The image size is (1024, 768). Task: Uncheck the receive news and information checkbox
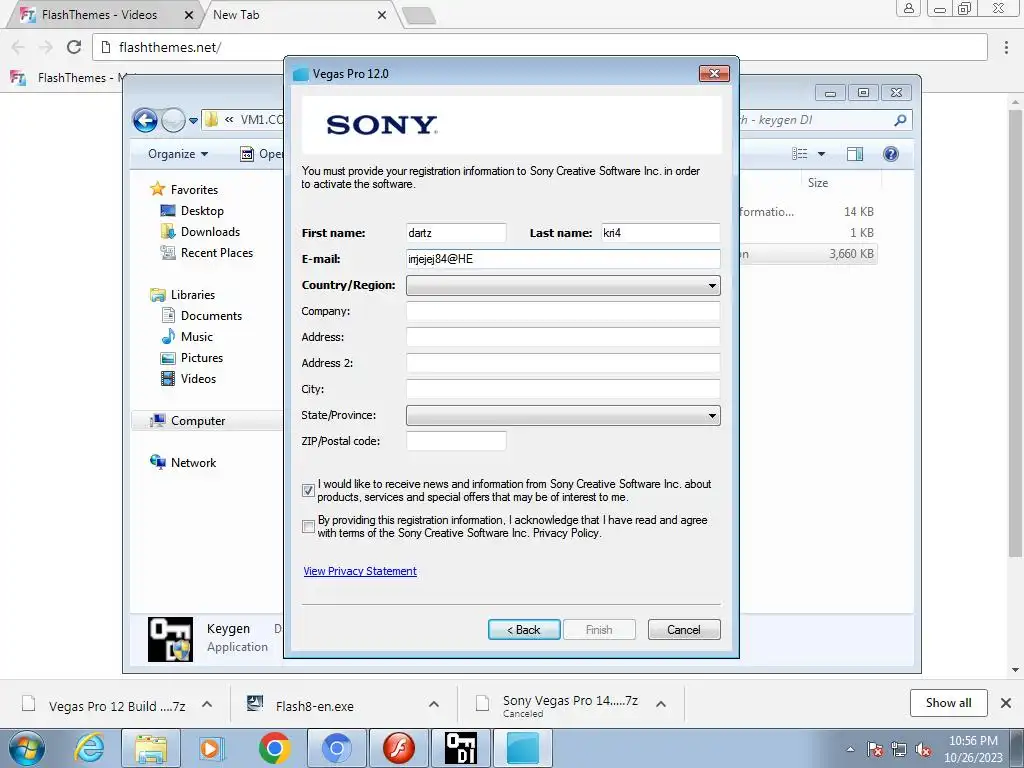click(308, 490)
